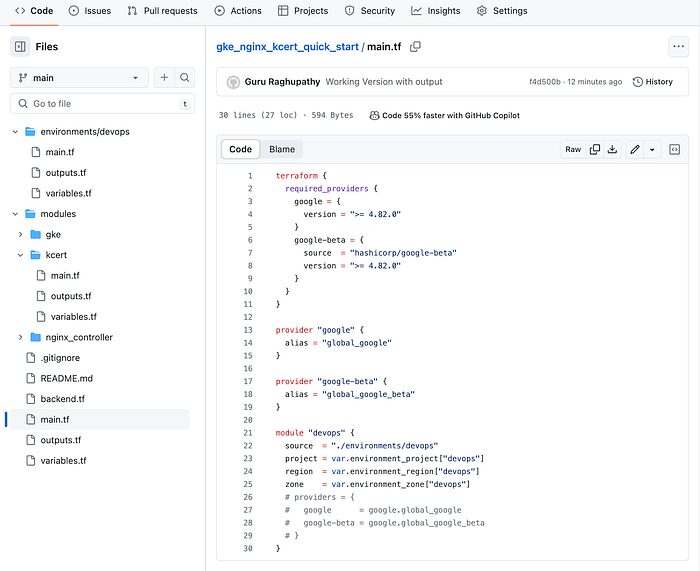Click the add file plus icon

click(x=164, y=78)
